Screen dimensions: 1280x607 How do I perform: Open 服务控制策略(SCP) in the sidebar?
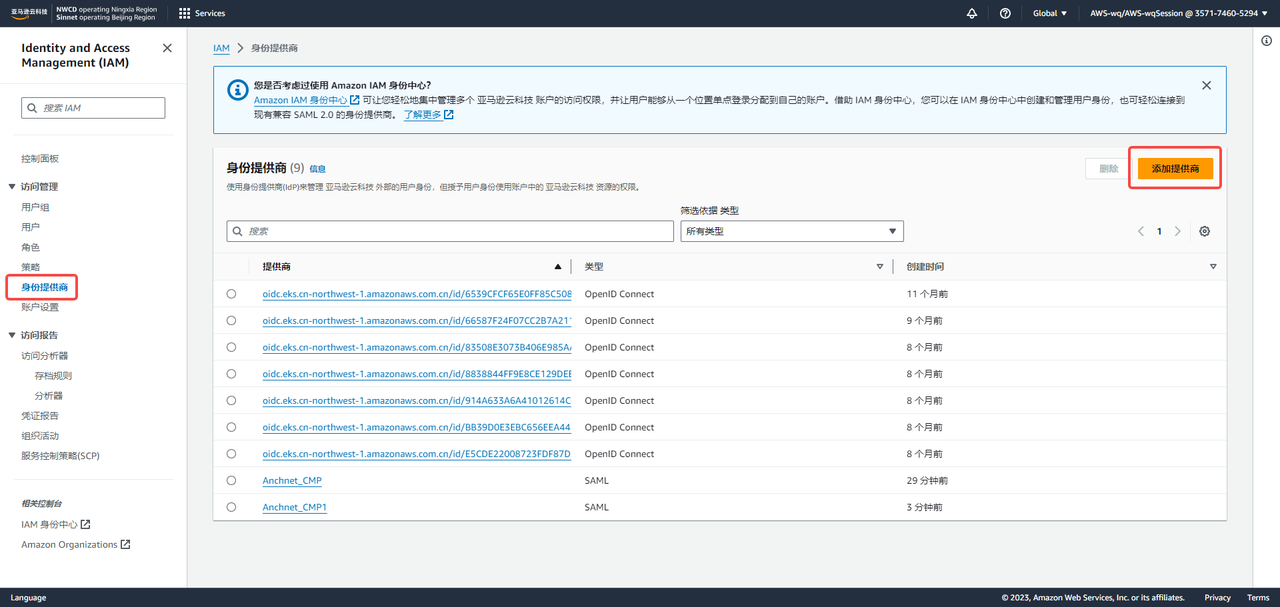point(60,456)
